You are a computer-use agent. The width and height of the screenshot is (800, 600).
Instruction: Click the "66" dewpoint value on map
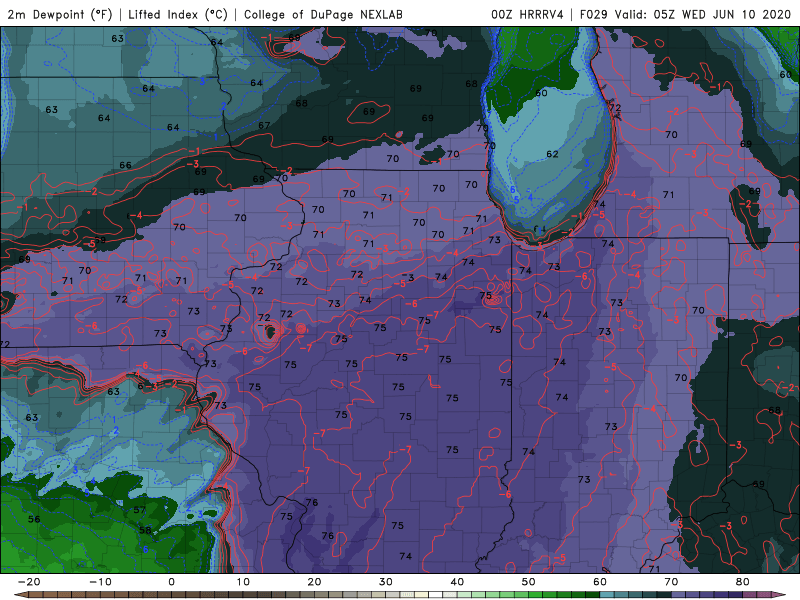126,165
